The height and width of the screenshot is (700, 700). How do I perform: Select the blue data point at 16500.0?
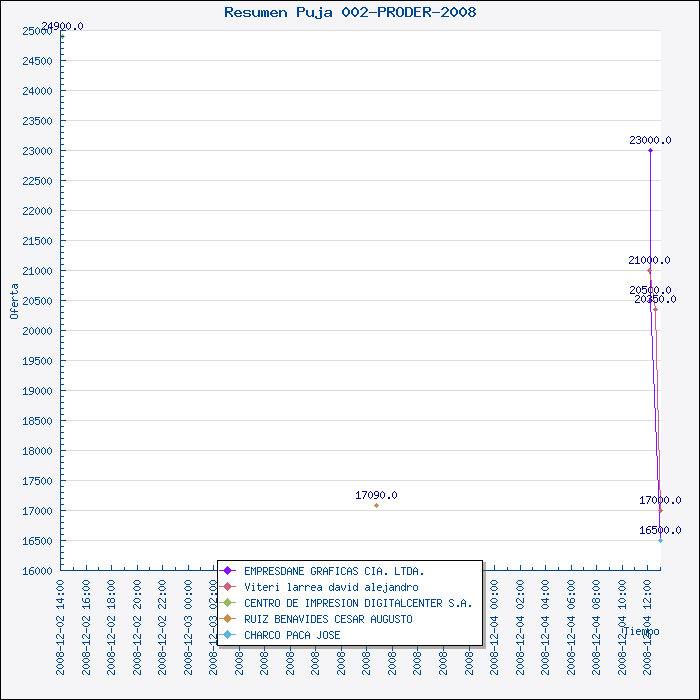click(660, 540)
